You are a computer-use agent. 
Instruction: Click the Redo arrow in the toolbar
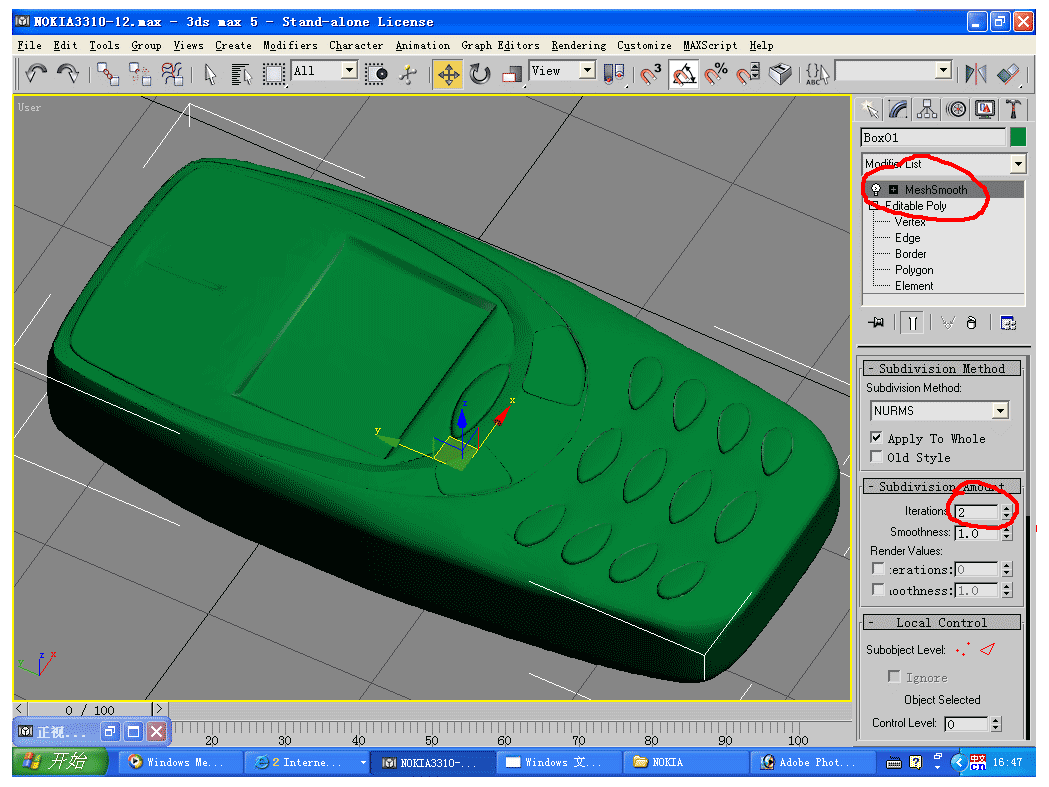[68, 73]
